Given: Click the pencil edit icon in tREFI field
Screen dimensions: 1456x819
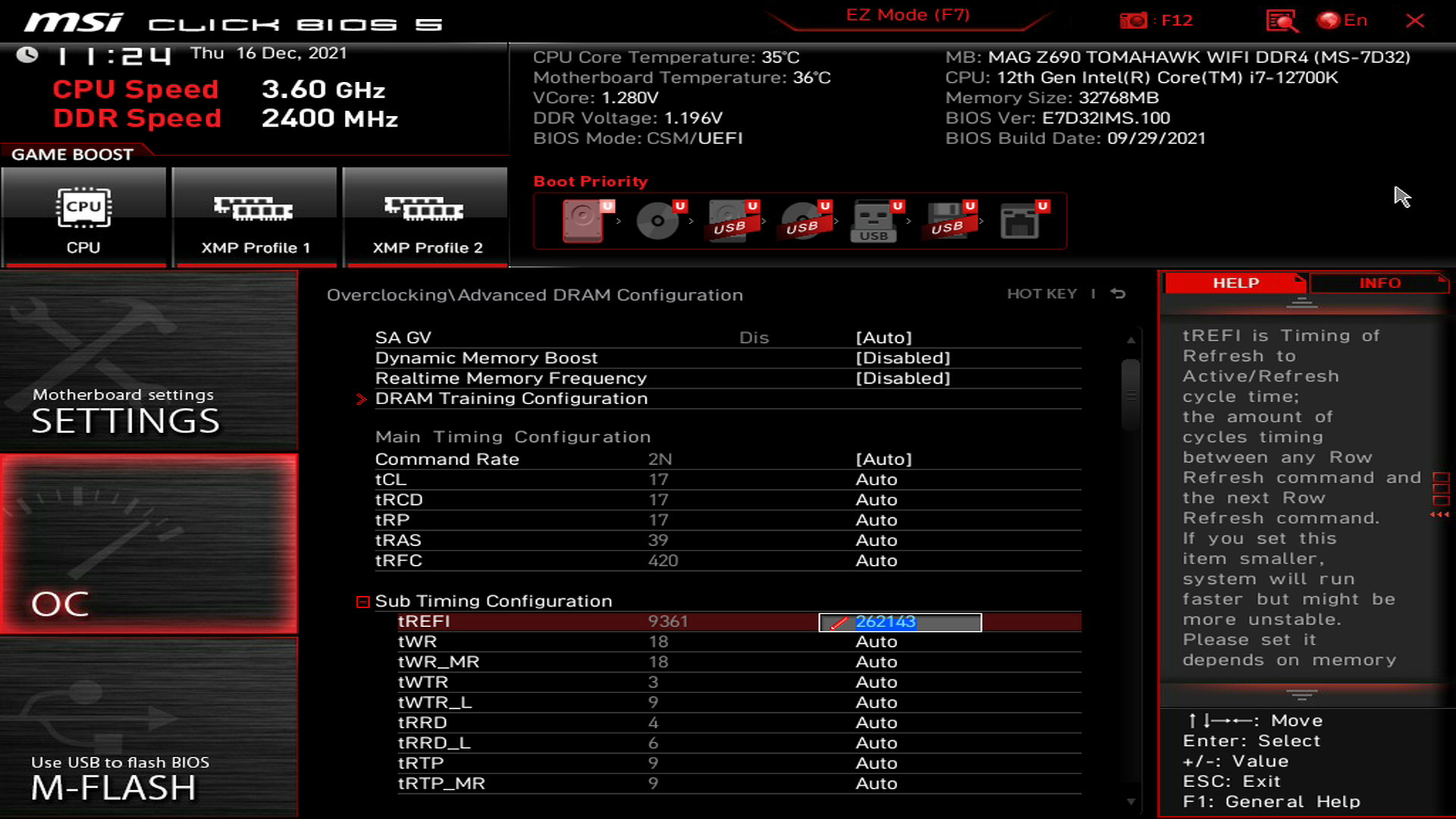Looking at the screenshot, I should coord(839,623).
